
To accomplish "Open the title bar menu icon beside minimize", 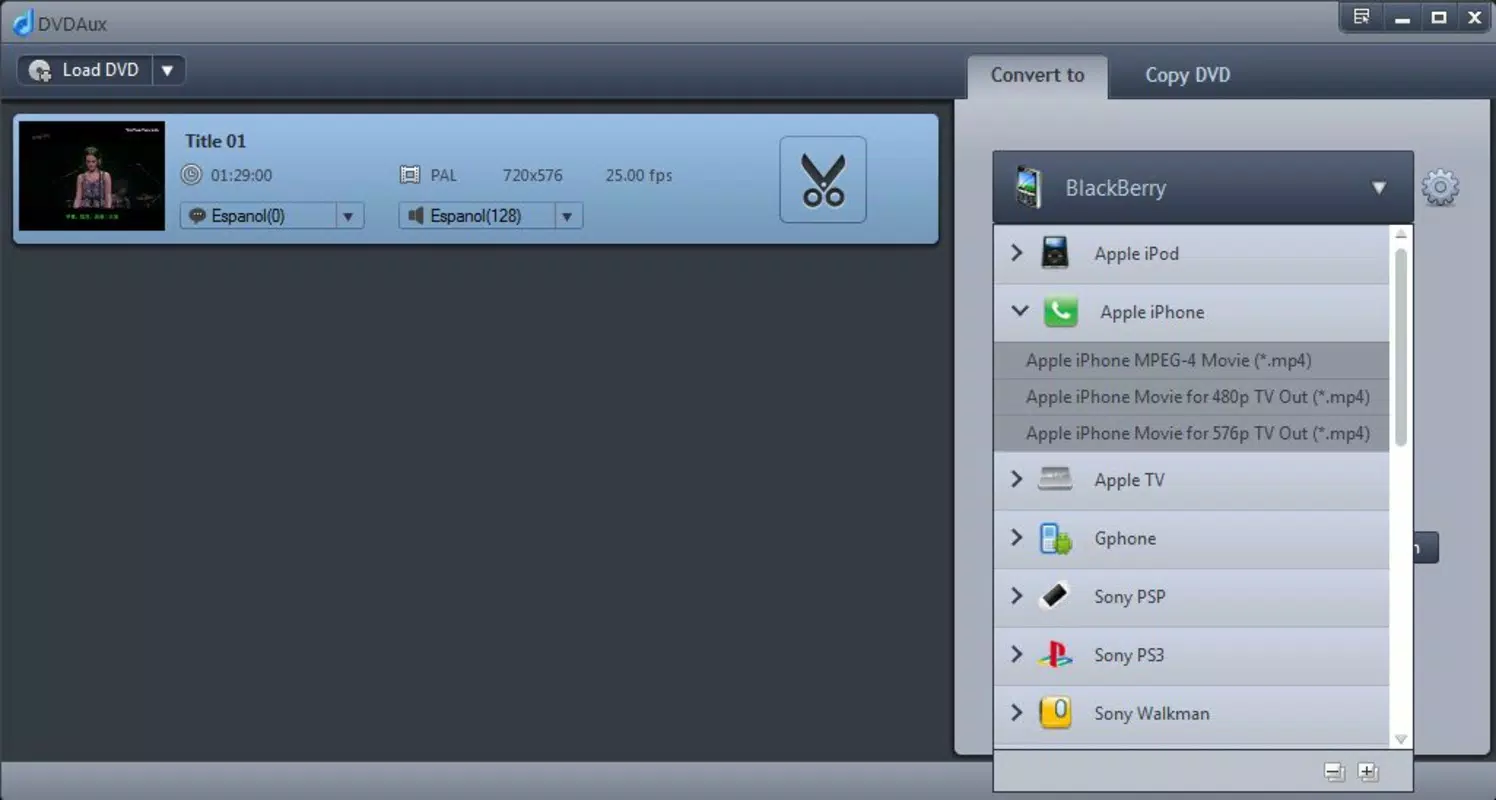I will tap(1361, 17).
